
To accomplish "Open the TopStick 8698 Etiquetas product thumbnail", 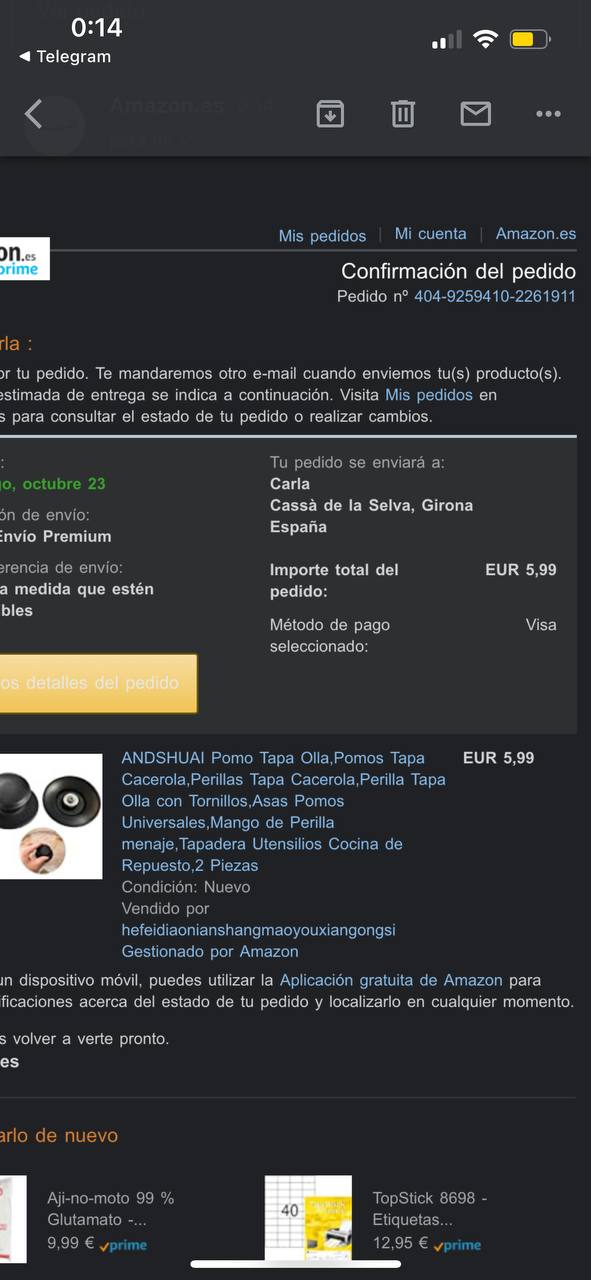I will pos(309,1218).
